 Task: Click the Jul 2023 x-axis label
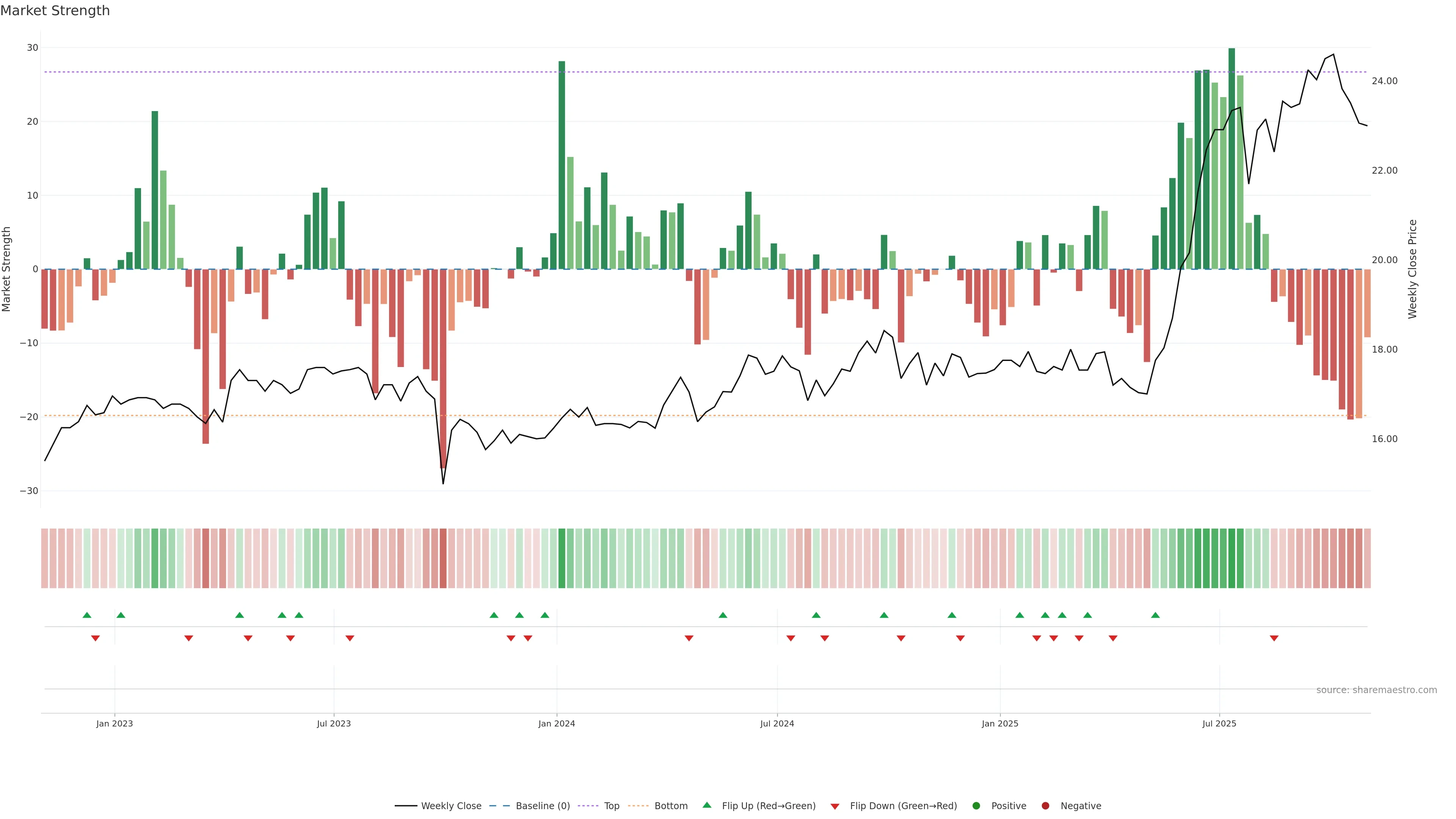[334, 723]
